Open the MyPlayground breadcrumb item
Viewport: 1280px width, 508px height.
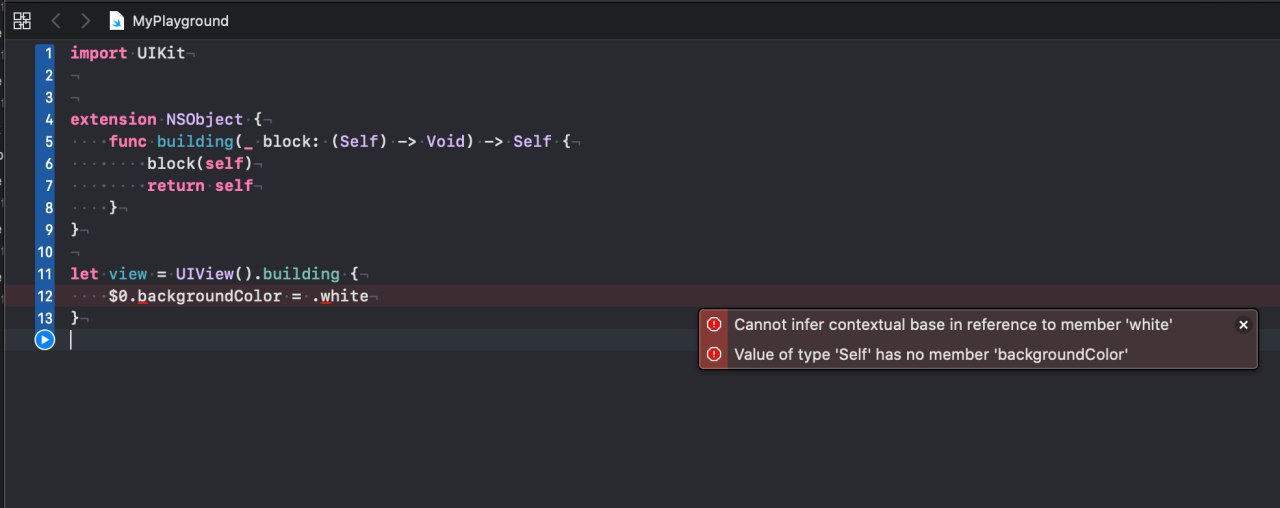click(180, 20)
